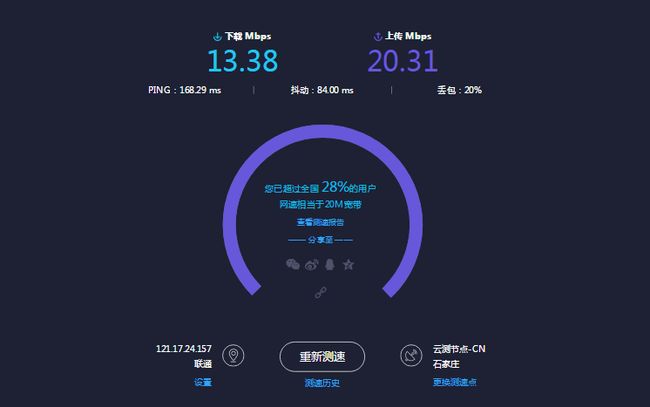The width and height of the screenshot is (650, 407).
Task: Share result via the Weibo icon
Action: 312,264
